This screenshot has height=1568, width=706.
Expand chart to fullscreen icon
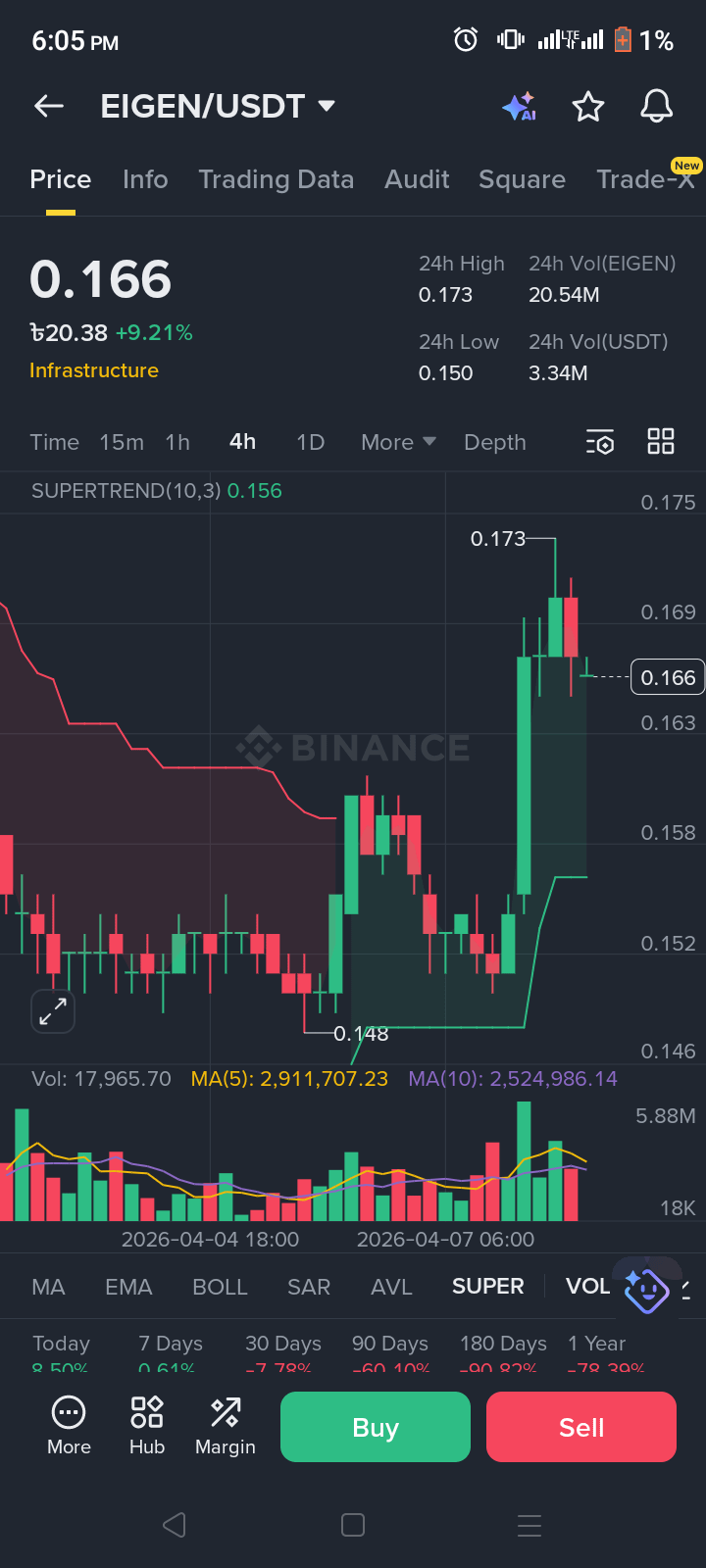pos(53,1011)
